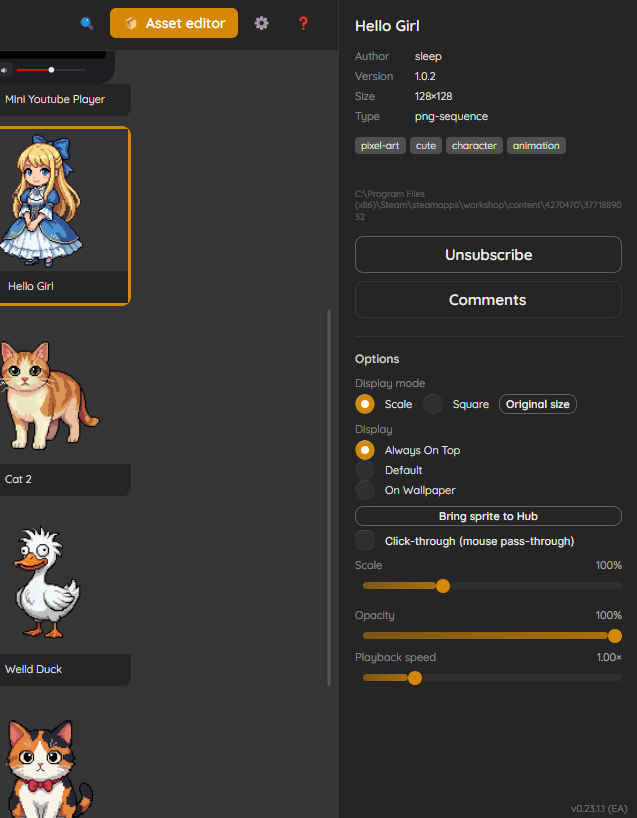Click the volume icon in Mini Youtube Player
This screenshot has height=818, width=637.
pos(5,70)
